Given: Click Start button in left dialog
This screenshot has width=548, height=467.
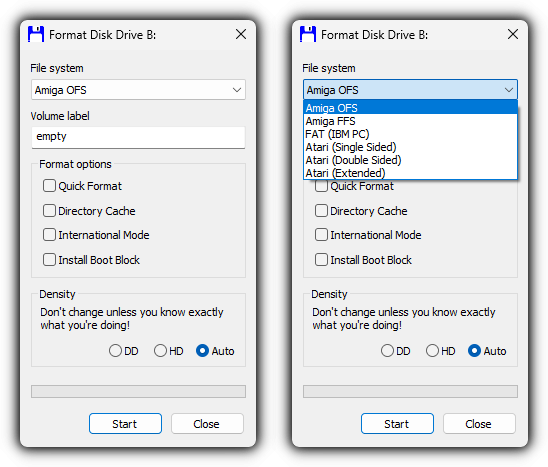Looking at the screenshot, I should tap(125, 424).
